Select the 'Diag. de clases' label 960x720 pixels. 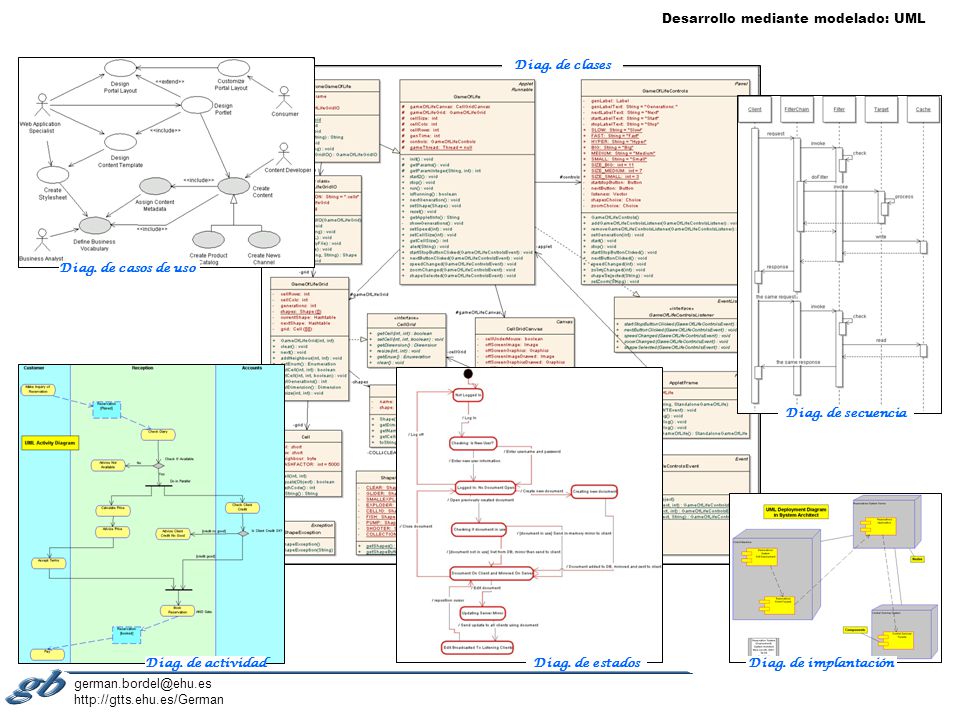[563, 65]
